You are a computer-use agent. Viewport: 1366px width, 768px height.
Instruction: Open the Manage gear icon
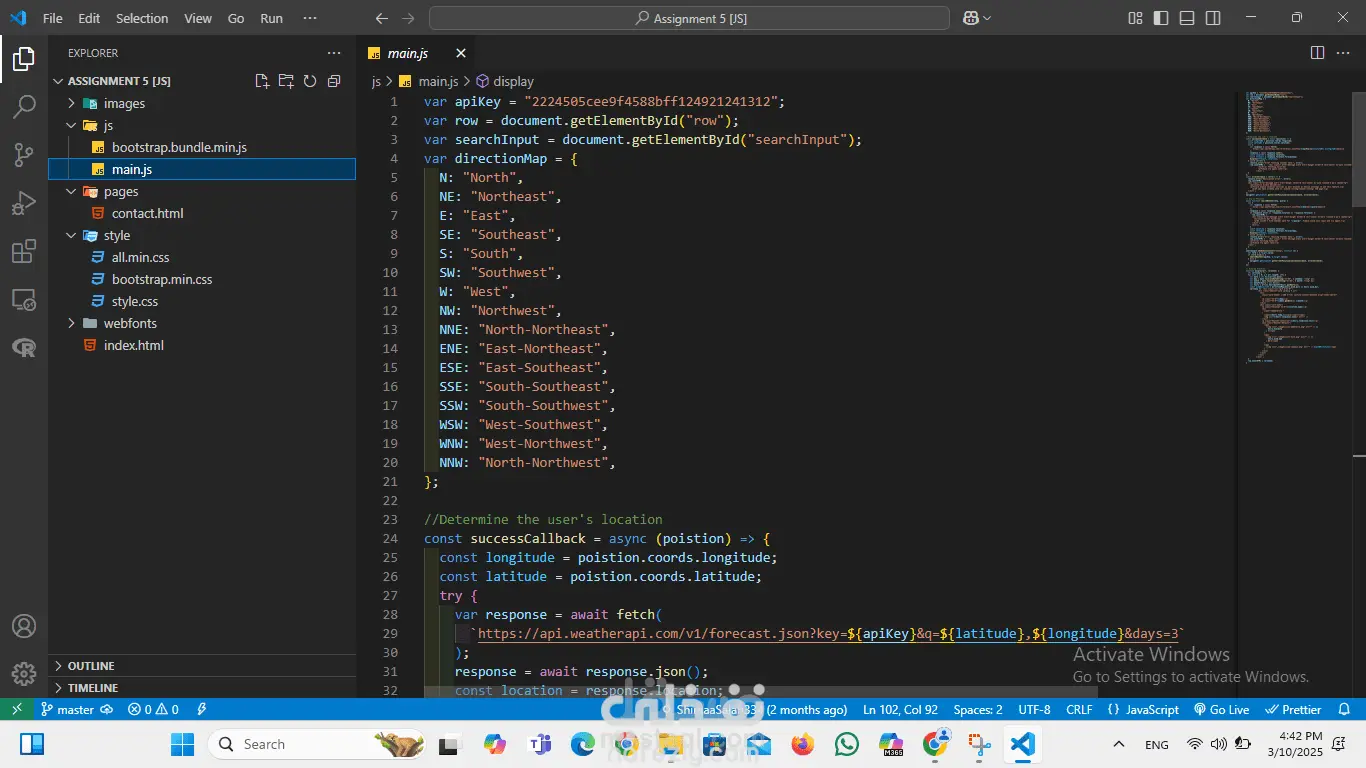click(x=24, y=673)
